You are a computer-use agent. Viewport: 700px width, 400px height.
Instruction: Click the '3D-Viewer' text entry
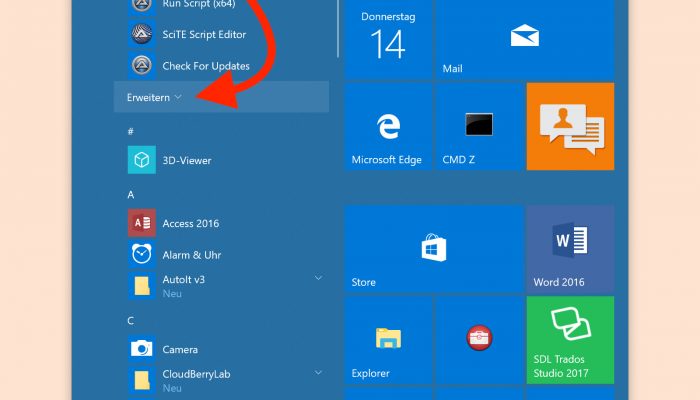pyautogui.click(x=187, y=160)
